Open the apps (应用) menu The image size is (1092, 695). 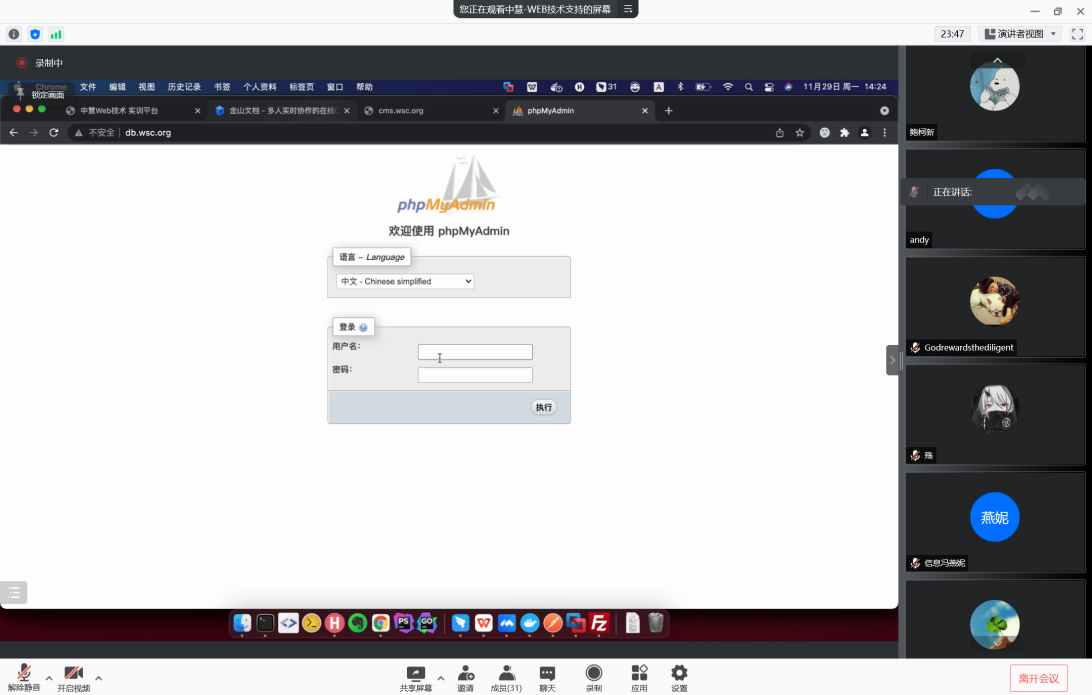(639, 678)
